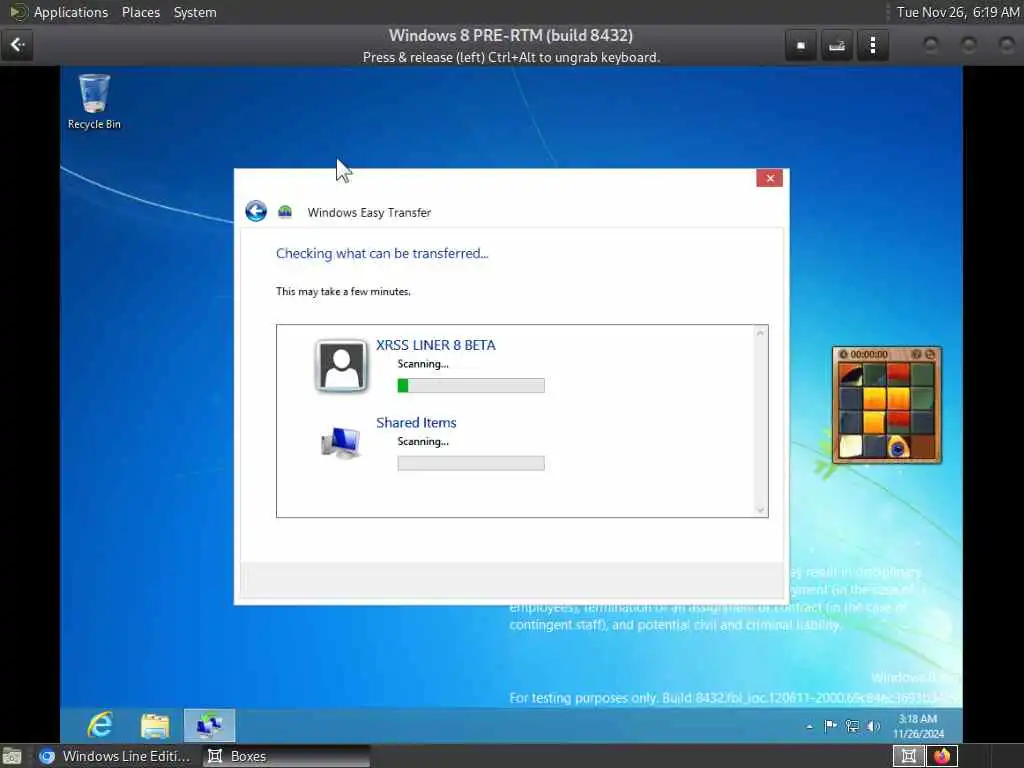Shuffle the puzzle gadget tiles

(x=930, y=354)
